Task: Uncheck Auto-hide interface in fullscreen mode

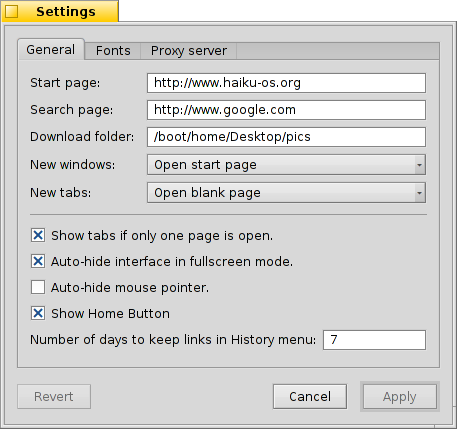Action: (38, 261)
